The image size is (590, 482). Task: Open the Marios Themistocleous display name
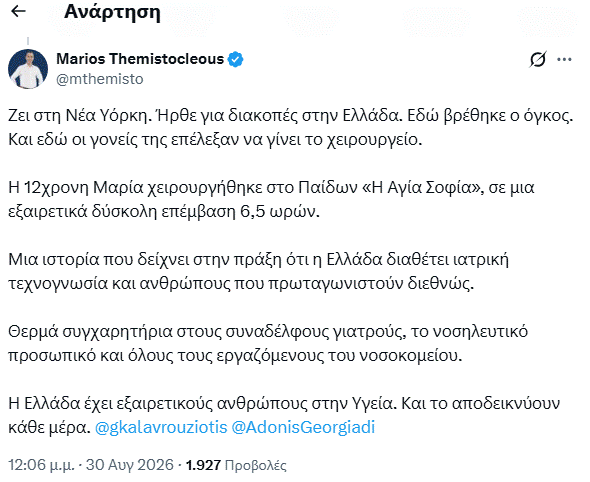coord(140,59)
